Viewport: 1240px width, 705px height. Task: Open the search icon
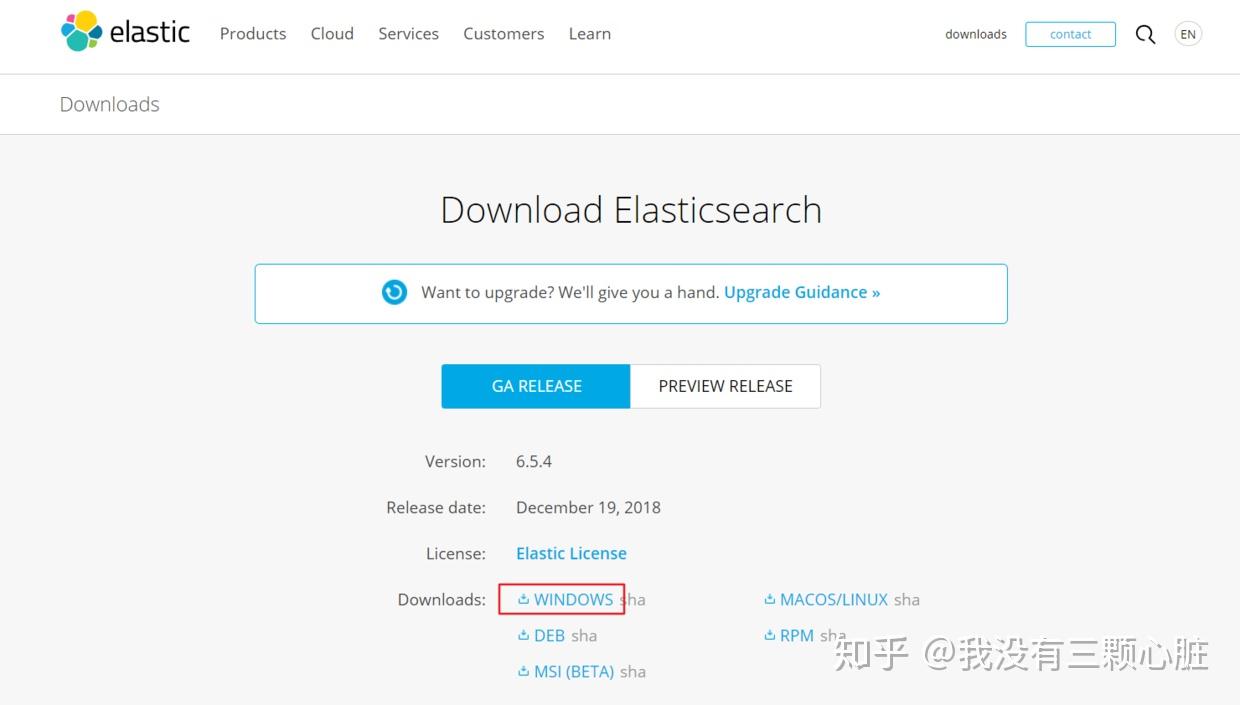tap(1145, 33)
